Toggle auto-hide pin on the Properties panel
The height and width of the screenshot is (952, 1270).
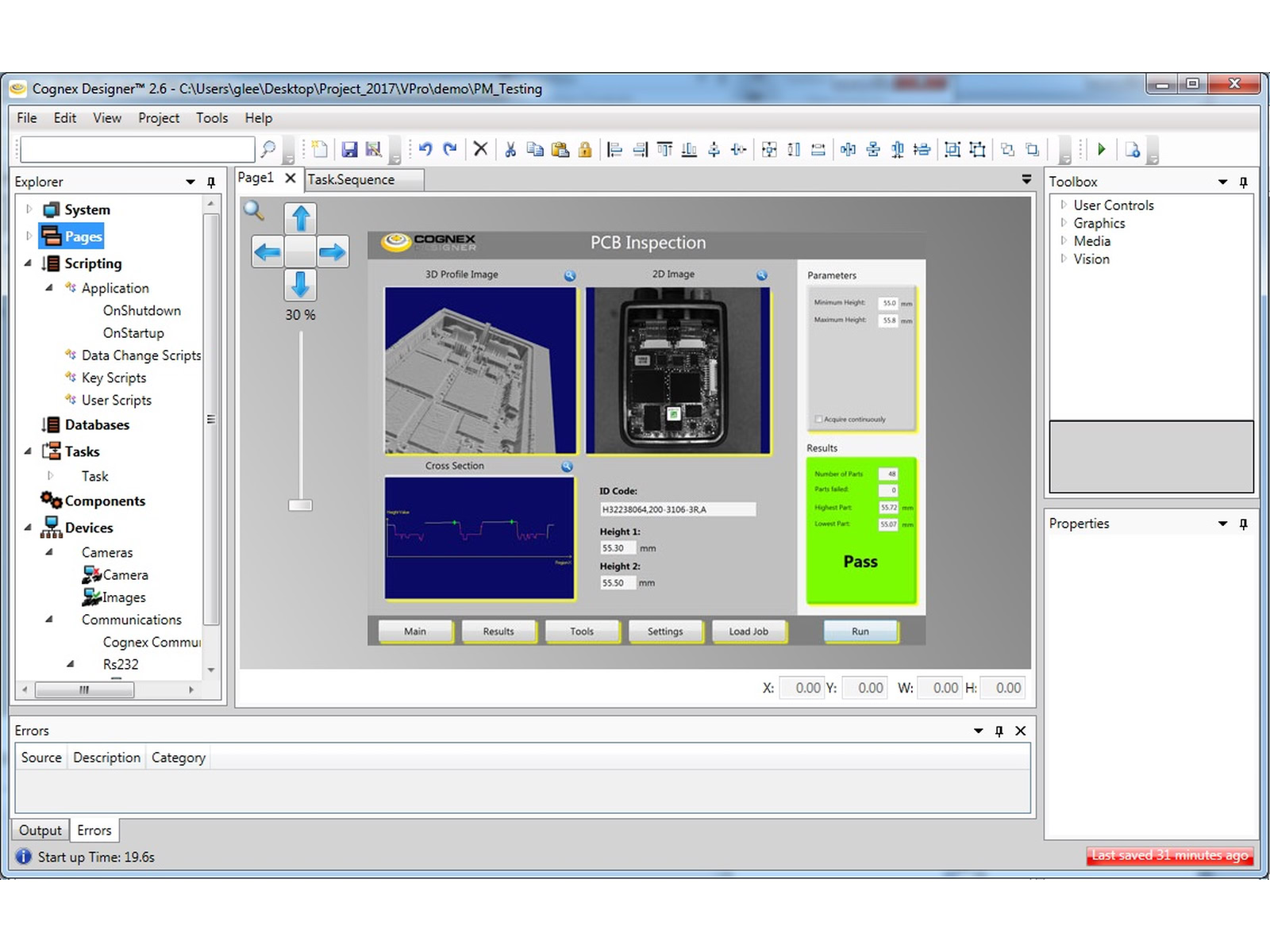1243,524
